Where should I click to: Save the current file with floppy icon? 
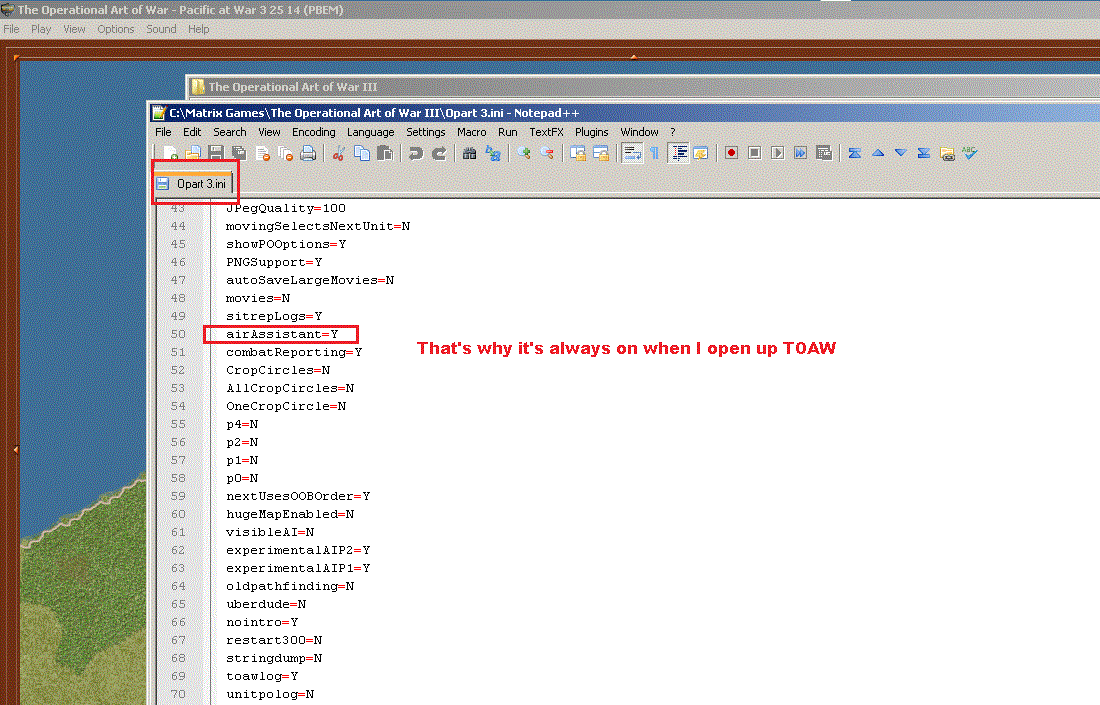(x=216, y=153)
